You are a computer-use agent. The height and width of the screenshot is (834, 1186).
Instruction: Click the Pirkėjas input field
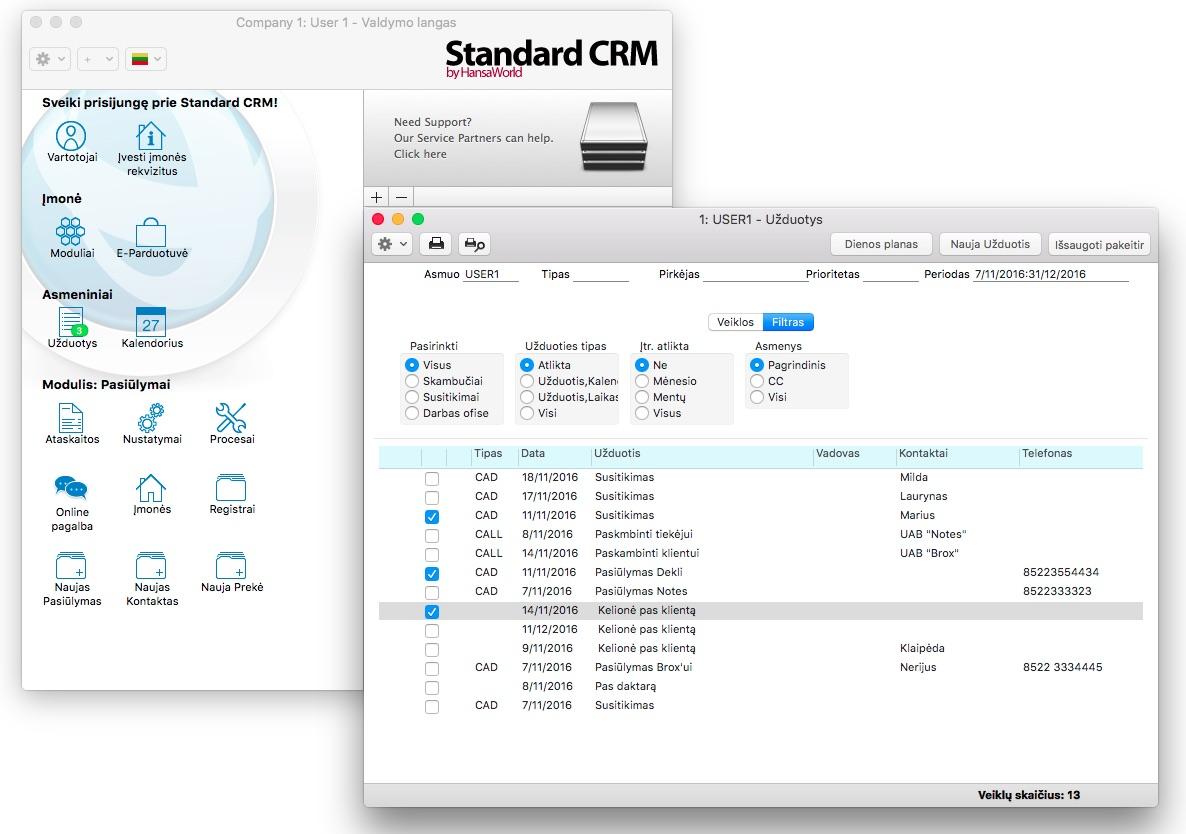coord(754,274)
